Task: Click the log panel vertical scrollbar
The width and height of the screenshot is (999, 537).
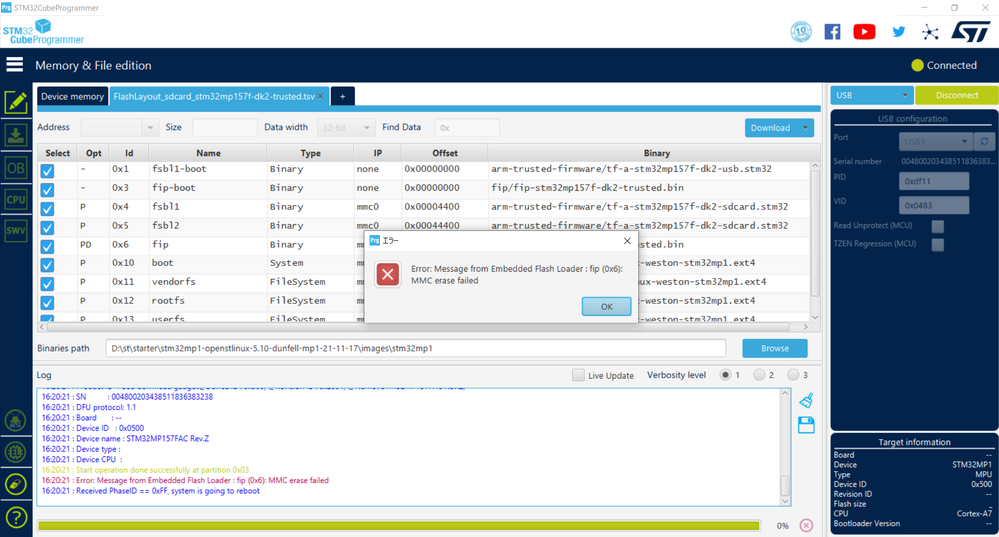Action: pyautogui.click(x=785, y=447)
